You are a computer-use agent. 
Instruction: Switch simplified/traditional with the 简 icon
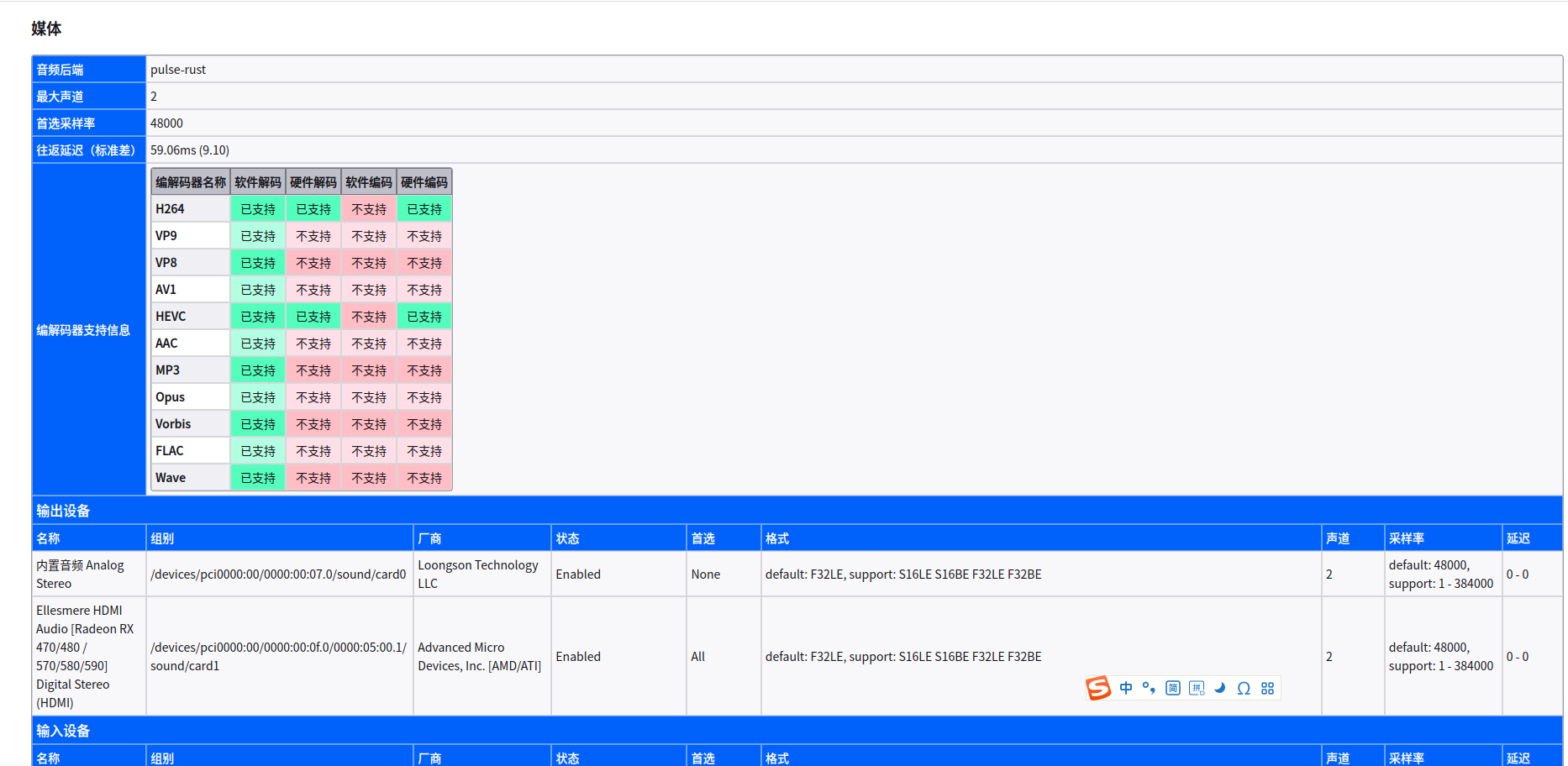coord(1173,688)
